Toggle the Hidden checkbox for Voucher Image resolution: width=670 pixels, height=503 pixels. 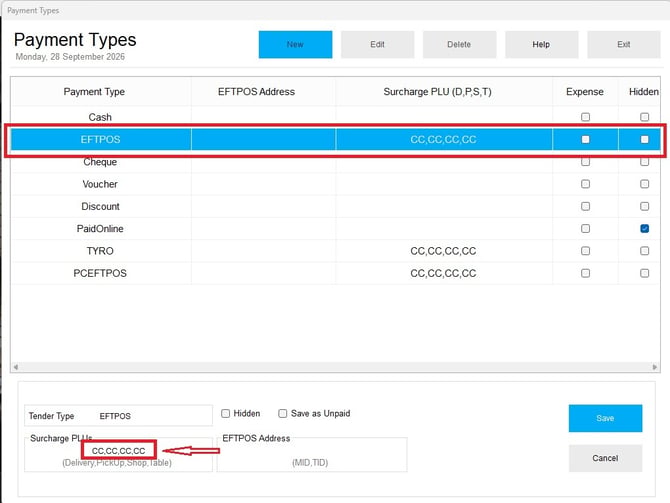tap(644, 184)
